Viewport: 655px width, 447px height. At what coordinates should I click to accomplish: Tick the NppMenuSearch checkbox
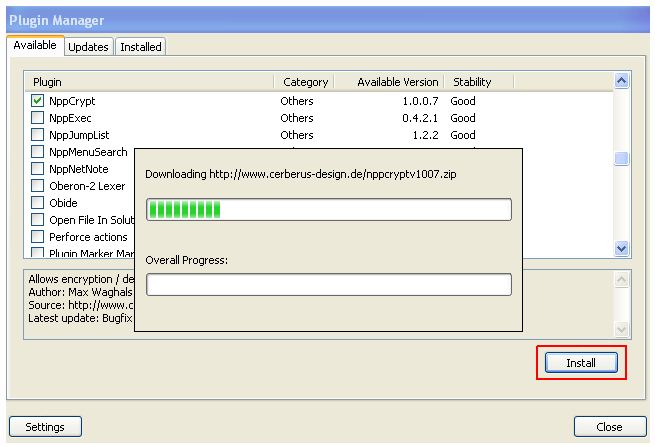coord(38,152)
